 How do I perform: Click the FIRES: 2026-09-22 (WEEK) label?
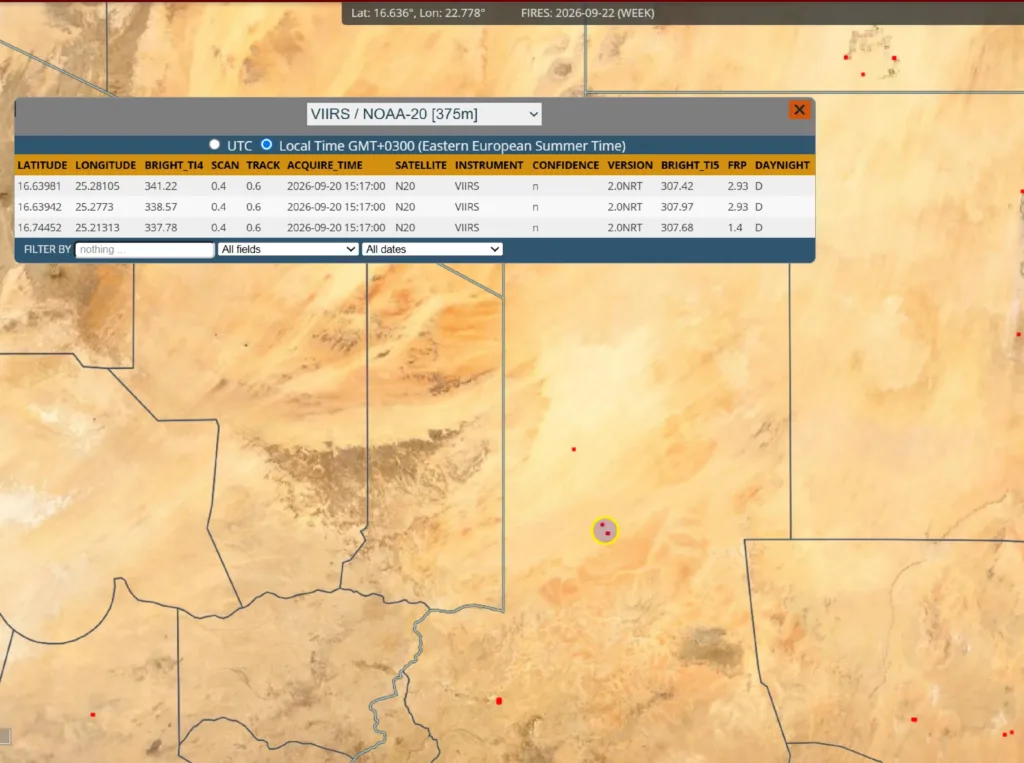588,13
